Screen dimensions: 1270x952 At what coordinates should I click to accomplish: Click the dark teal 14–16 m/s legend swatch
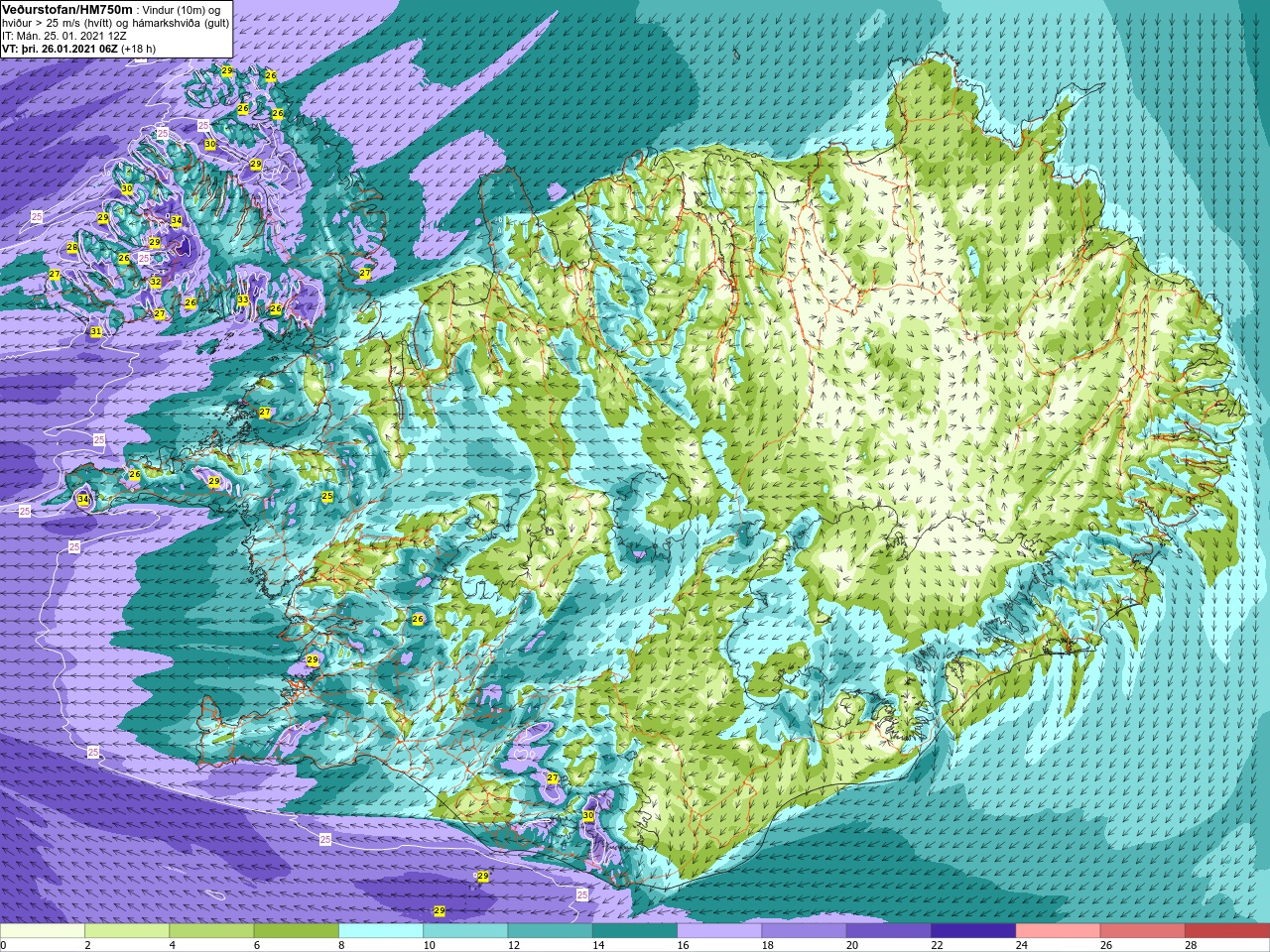click(634, 931)
